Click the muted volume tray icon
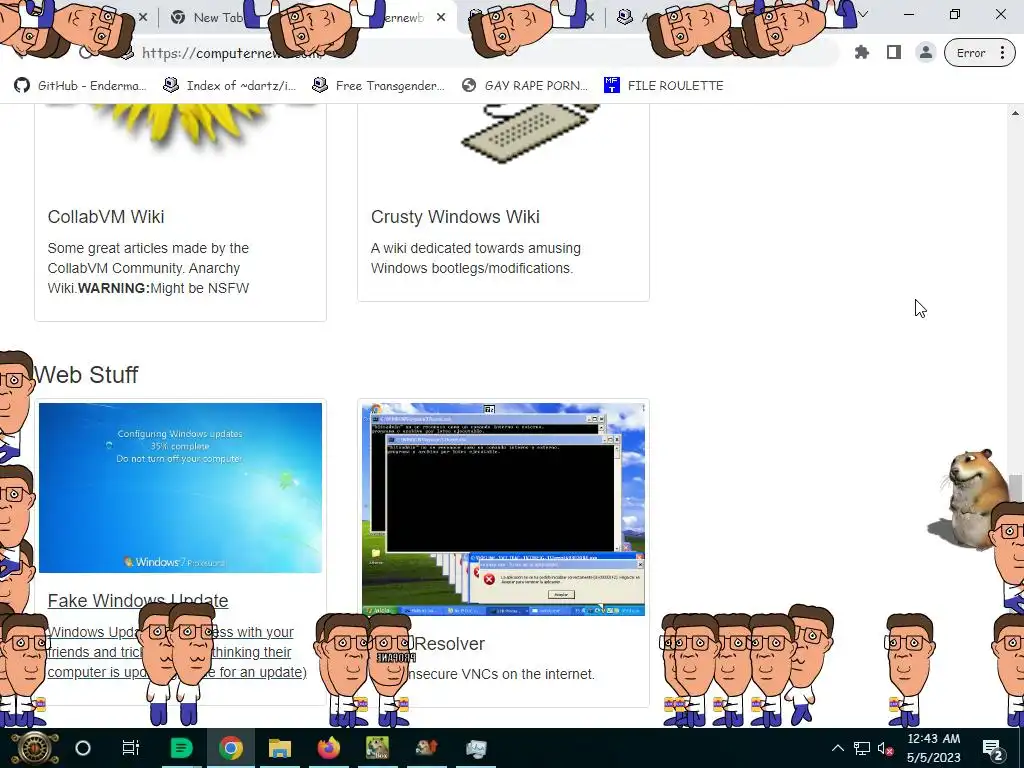This screenshot has height=768, width=1024. point(886,748)
